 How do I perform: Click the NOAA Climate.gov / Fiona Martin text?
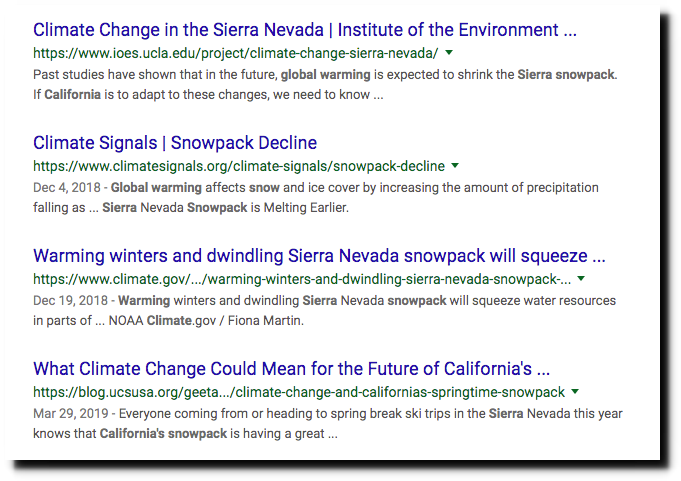[x=206, y=320]
